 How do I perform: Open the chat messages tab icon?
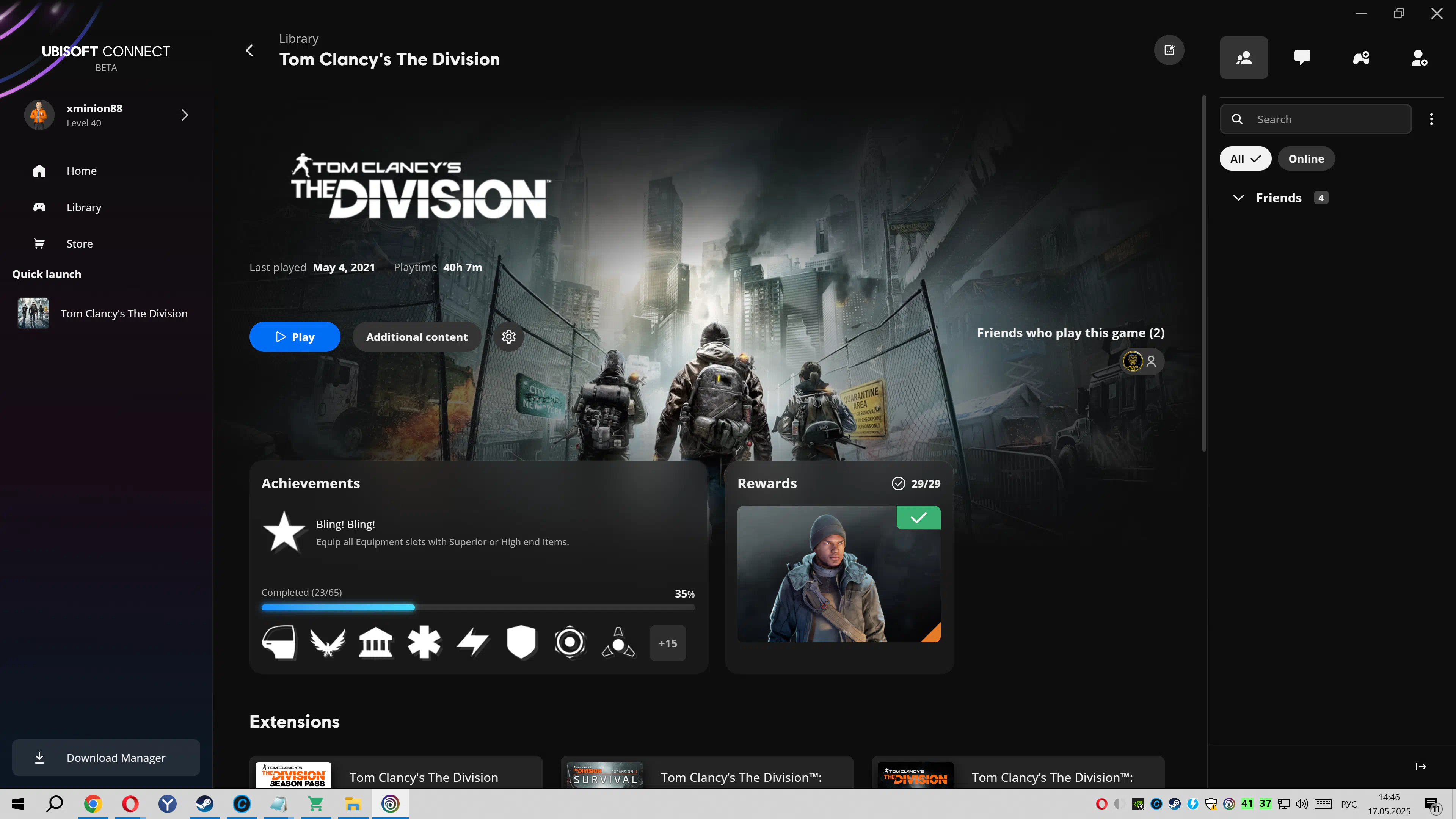1302,58
